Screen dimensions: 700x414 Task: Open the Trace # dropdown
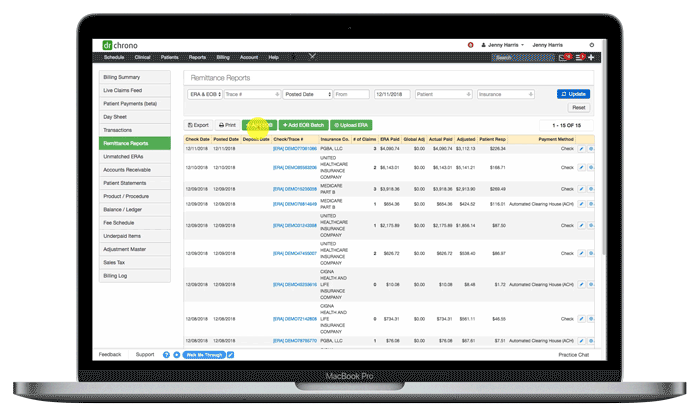tap(252, 94)
